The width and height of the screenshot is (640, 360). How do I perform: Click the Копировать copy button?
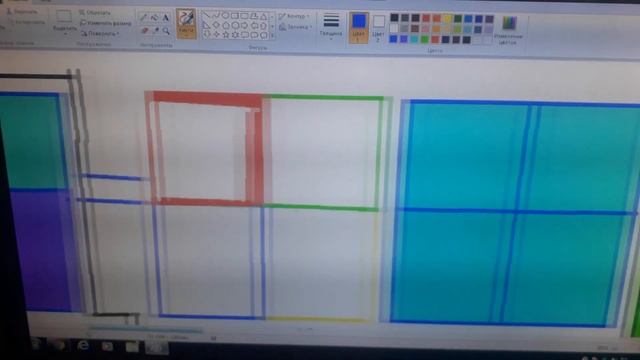pyautogui.click(x=27, y=22)
